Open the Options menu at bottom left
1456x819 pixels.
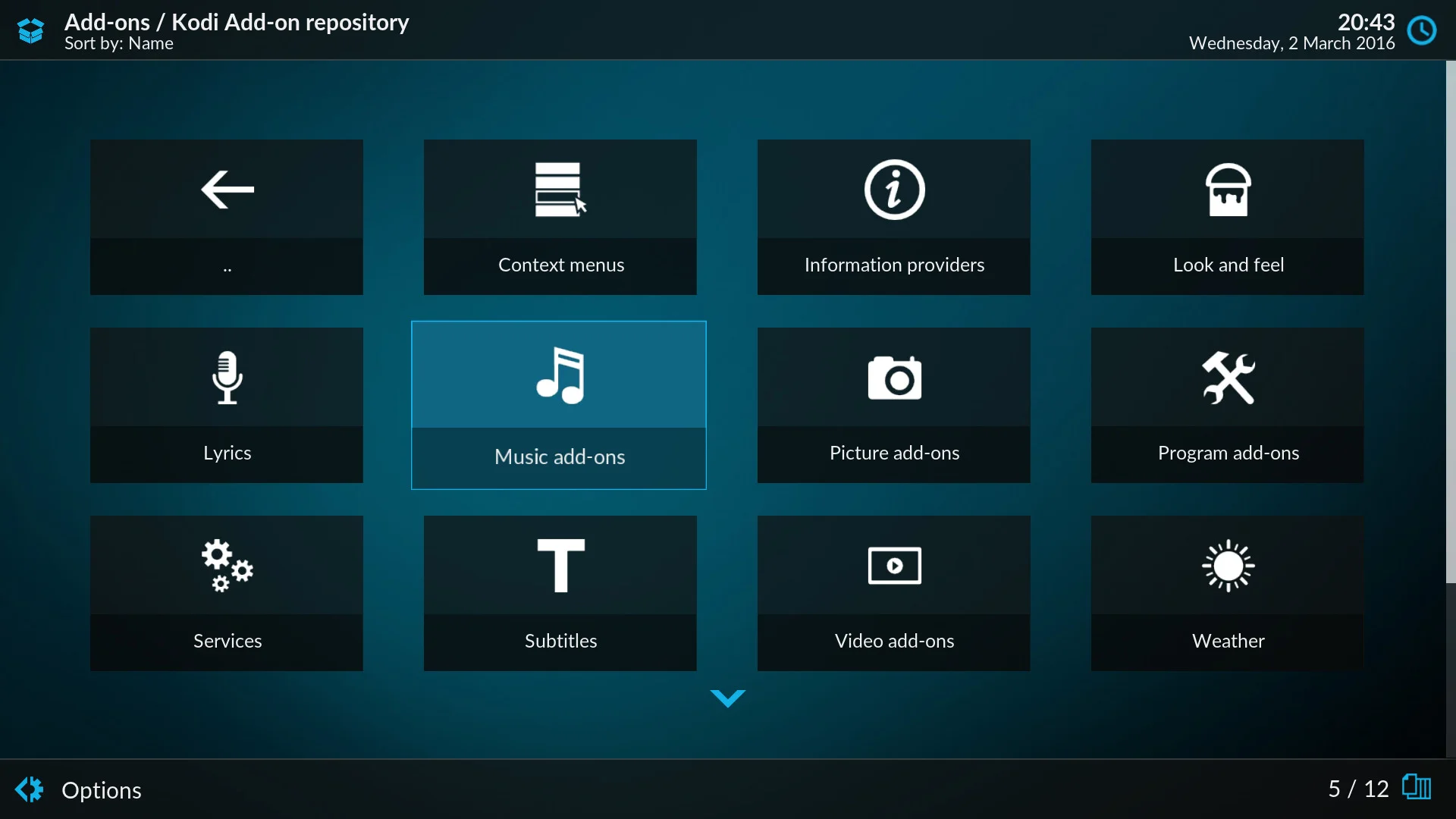pyautogui.click(x=101, y=790)
